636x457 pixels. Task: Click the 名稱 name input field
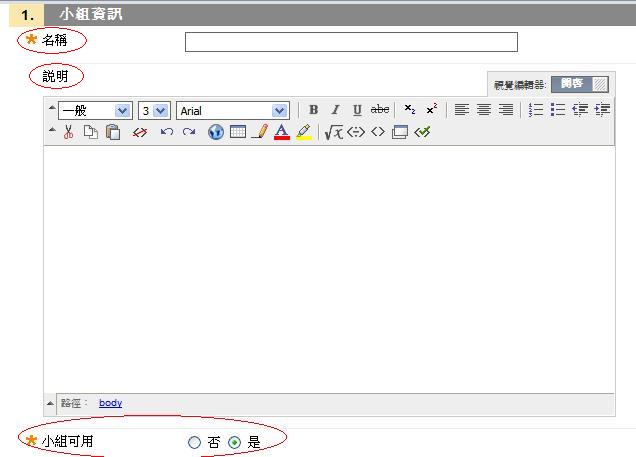click(x=351, y=42)
